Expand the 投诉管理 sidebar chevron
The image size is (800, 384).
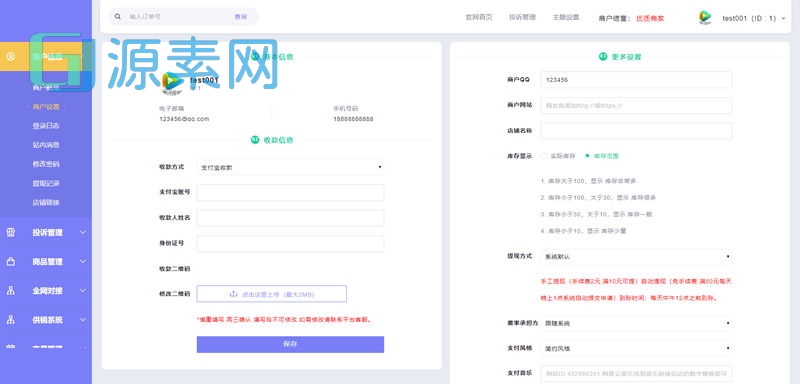[x=83, y=233]
